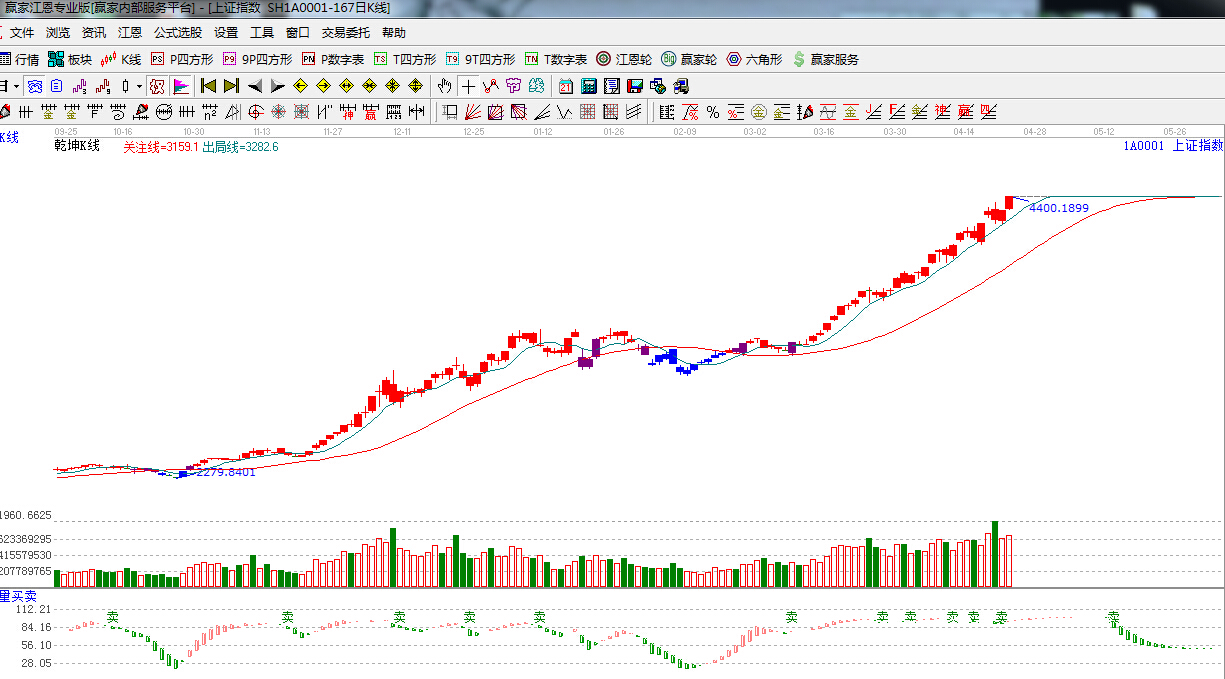The width and height of the screenshot is (1225, 679).
Task: Open the calculator icon in toolbar
Action: click(589, 86)
